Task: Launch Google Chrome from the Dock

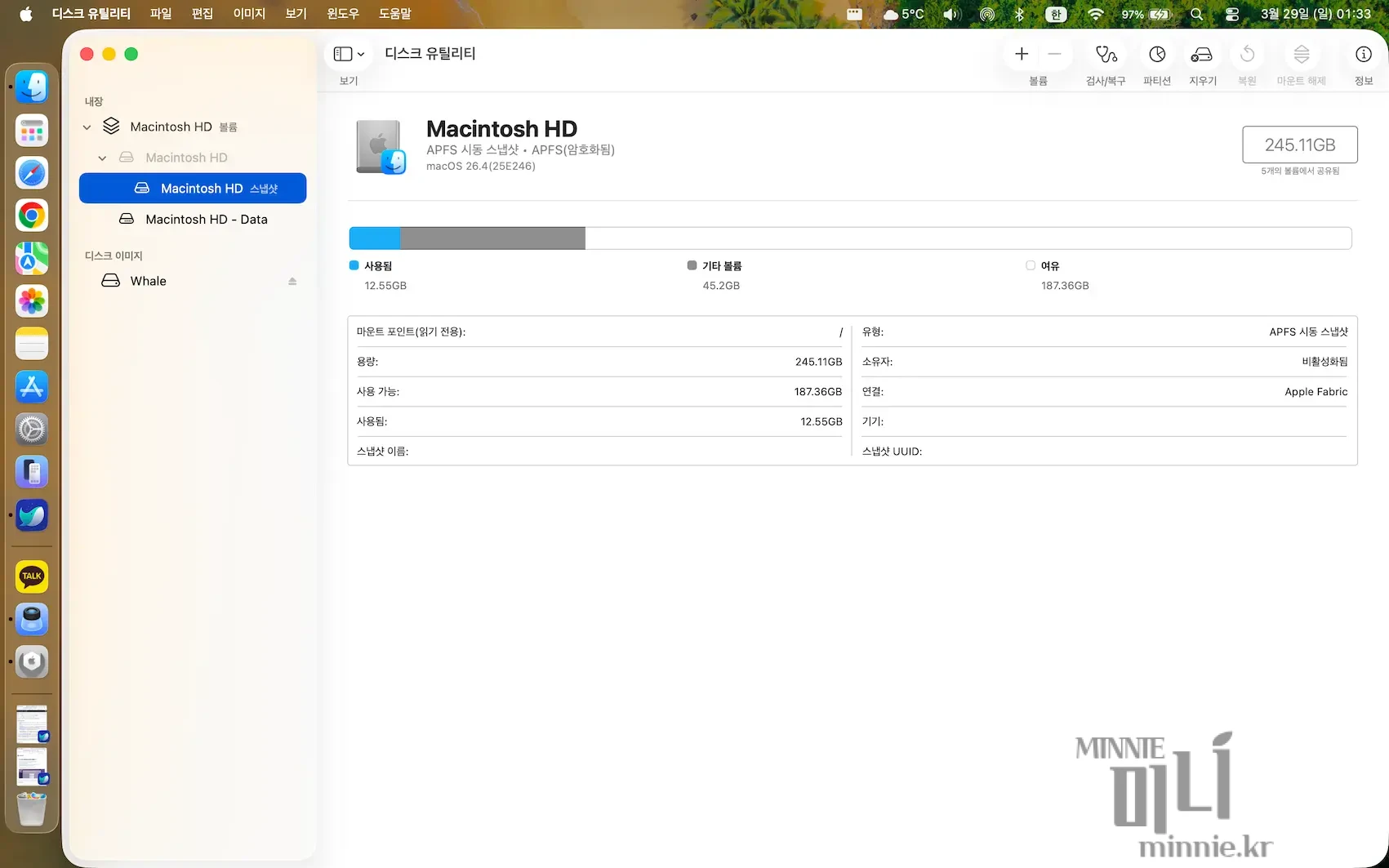Action: click(x=32, y=216)
